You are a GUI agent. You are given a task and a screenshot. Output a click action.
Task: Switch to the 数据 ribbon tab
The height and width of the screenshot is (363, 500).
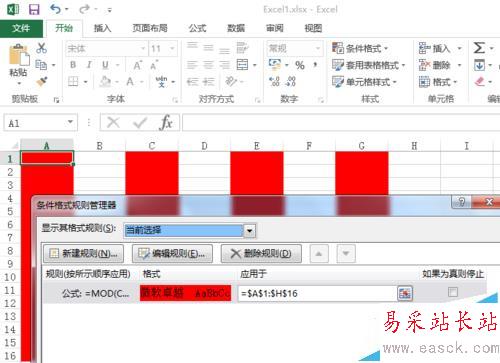pos(236,28)
